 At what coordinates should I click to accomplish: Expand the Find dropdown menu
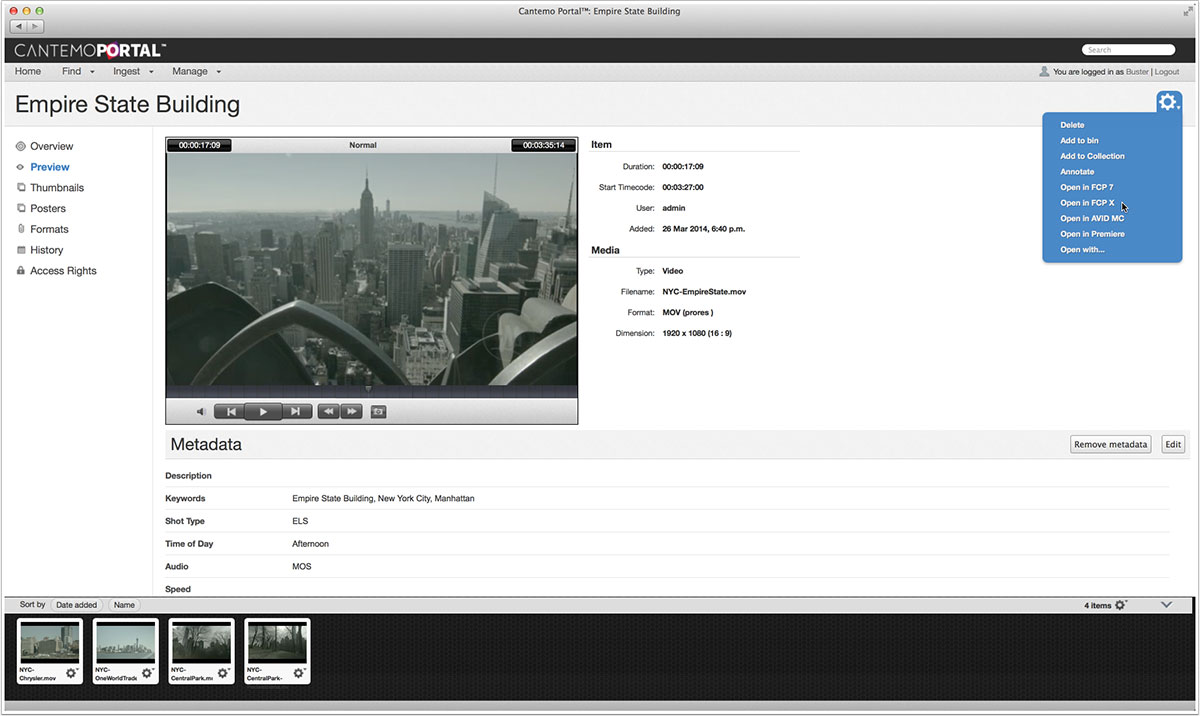78,72
